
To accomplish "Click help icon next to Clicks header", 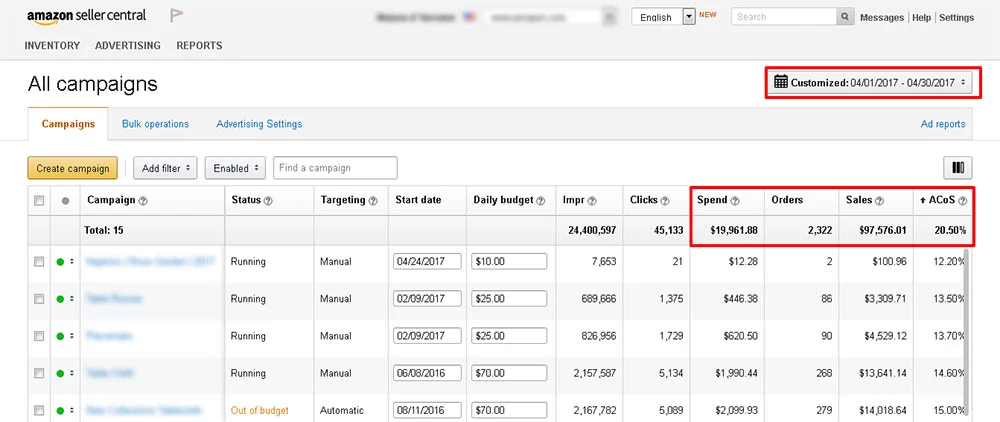I will [x=665, y=201].
